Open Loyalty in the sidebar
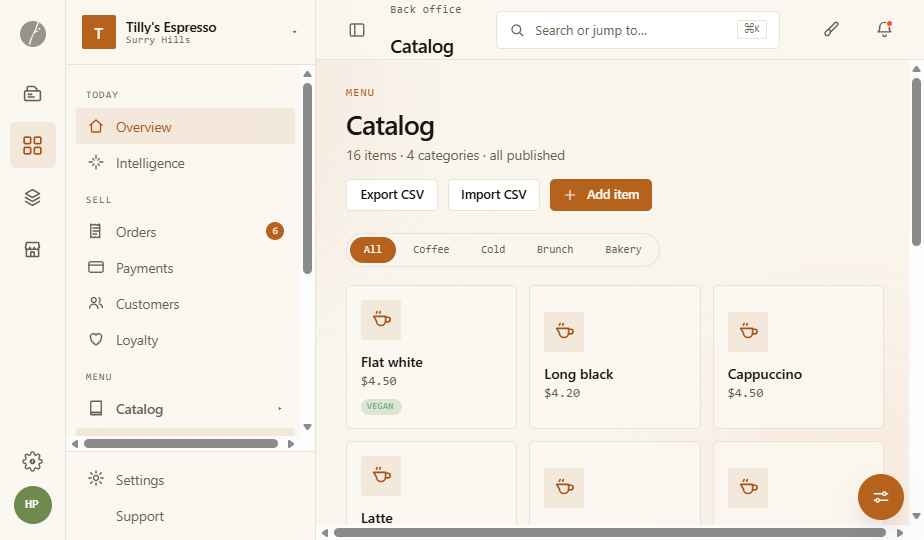Image resolution: width=924 pixels, height=540 pixels. pos(186,340)
